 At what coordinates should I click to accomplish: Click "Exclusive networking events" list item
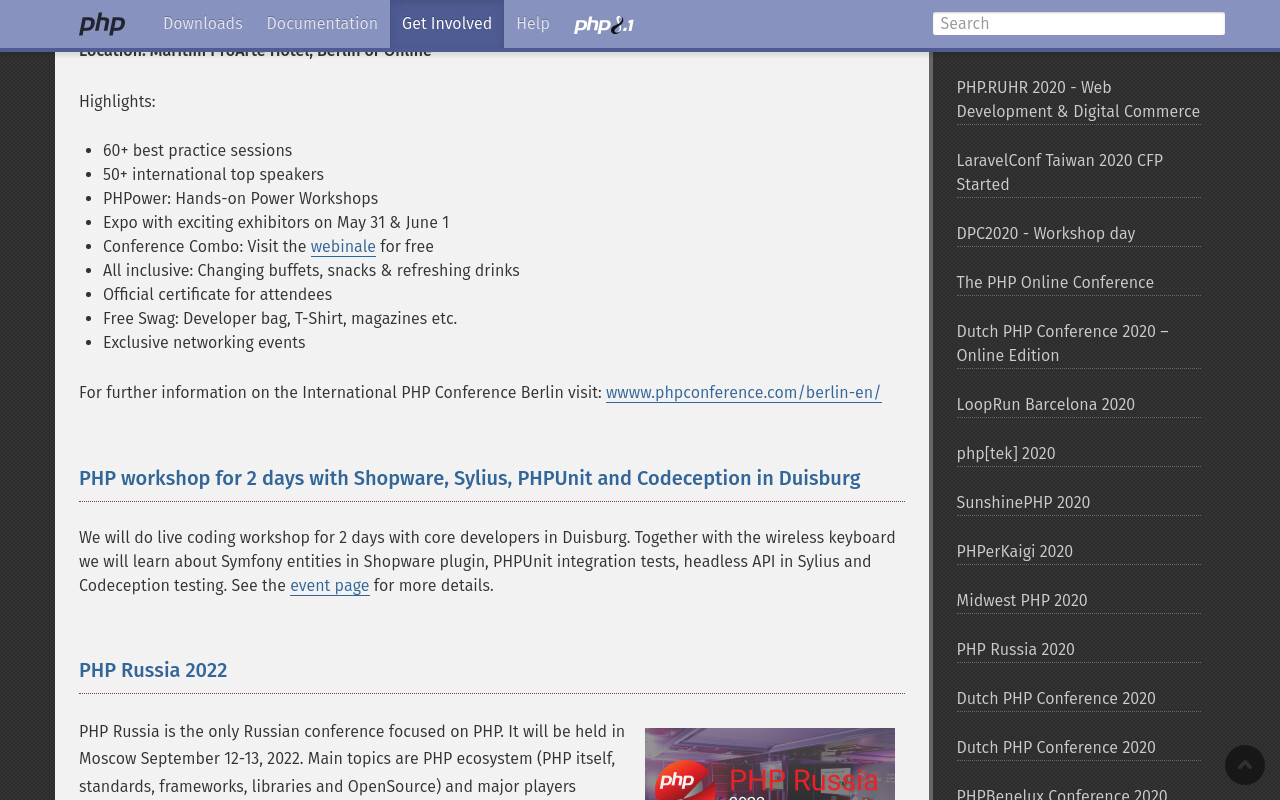[x=204, y=343]
